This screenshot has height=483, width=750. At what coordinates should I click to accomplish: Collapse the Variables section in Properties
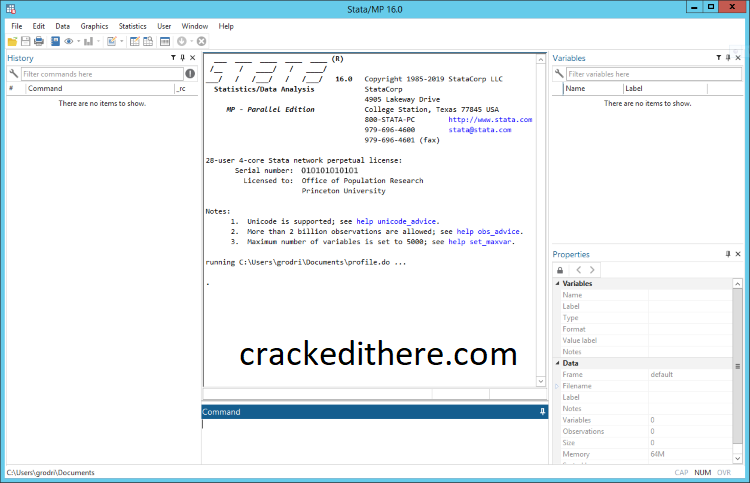point(557,284)
